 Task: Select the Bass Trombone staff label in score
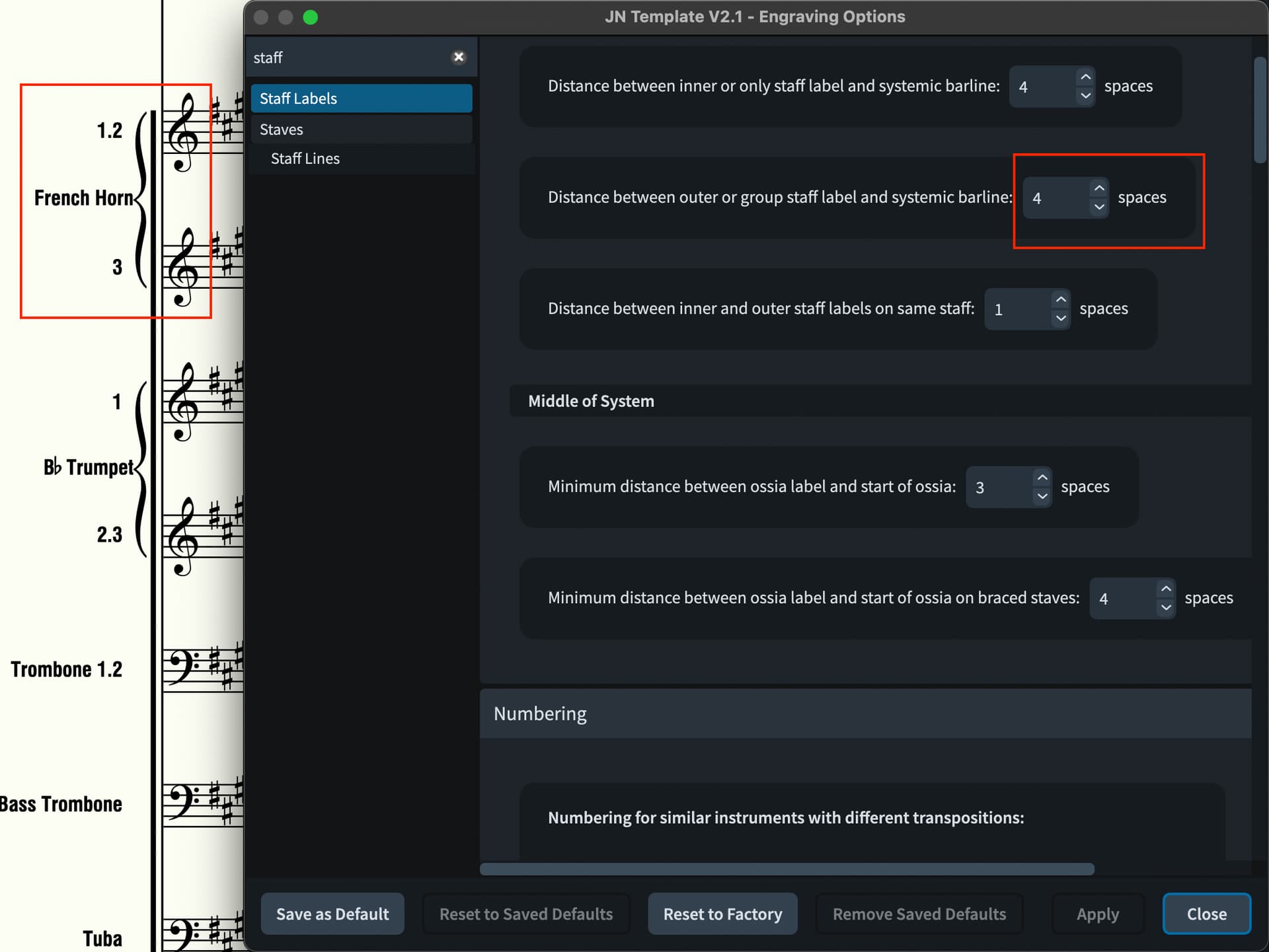click(x=61, y=804)
